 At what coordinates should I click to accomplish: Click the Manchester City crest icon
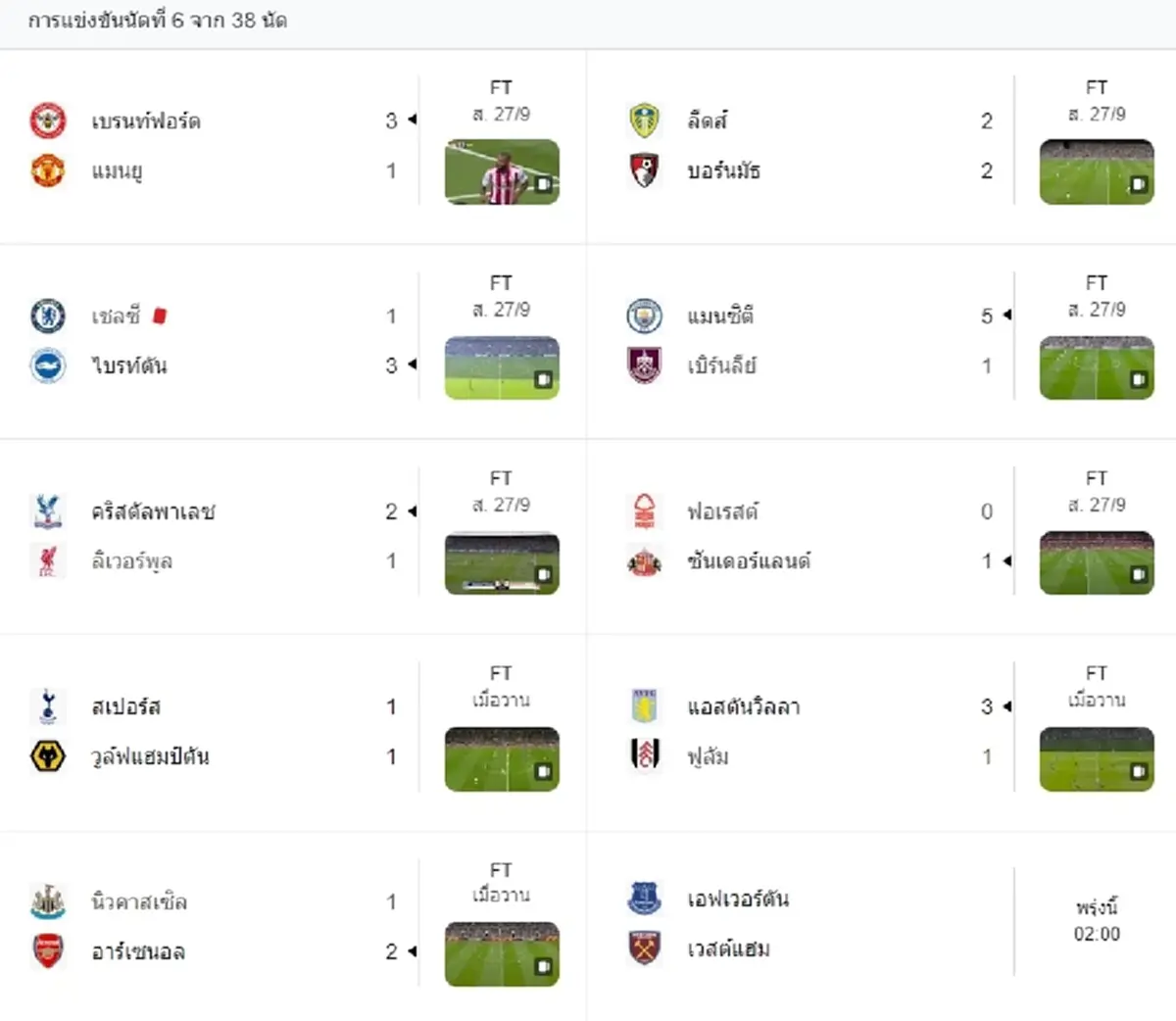(x=644, y=316)
